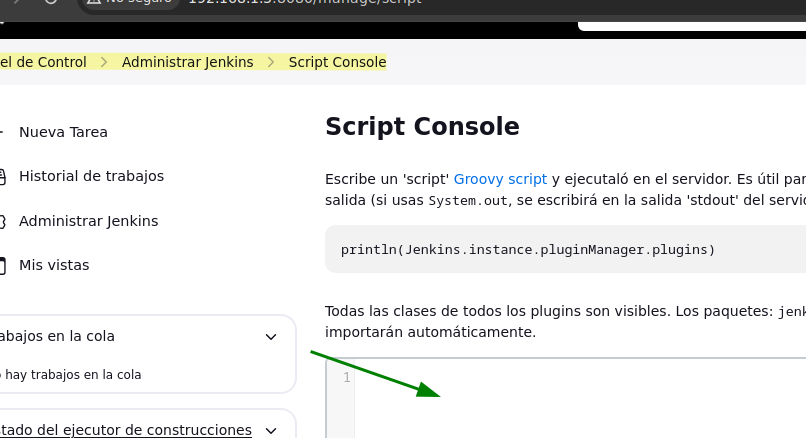
Task: Click line number 1 in editor gutter
Action: tap(346, 378)
